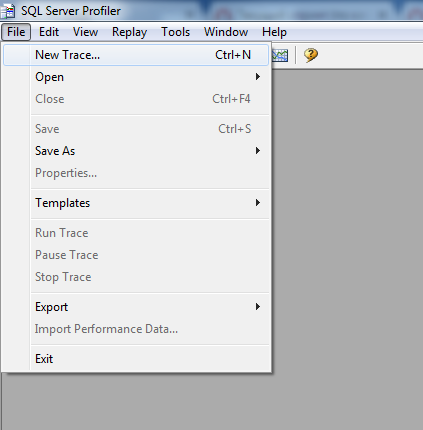This screenshot has width=423, height=430.
Task: Click the yellow Help question mark icon
Action: (x=311, y=55)
